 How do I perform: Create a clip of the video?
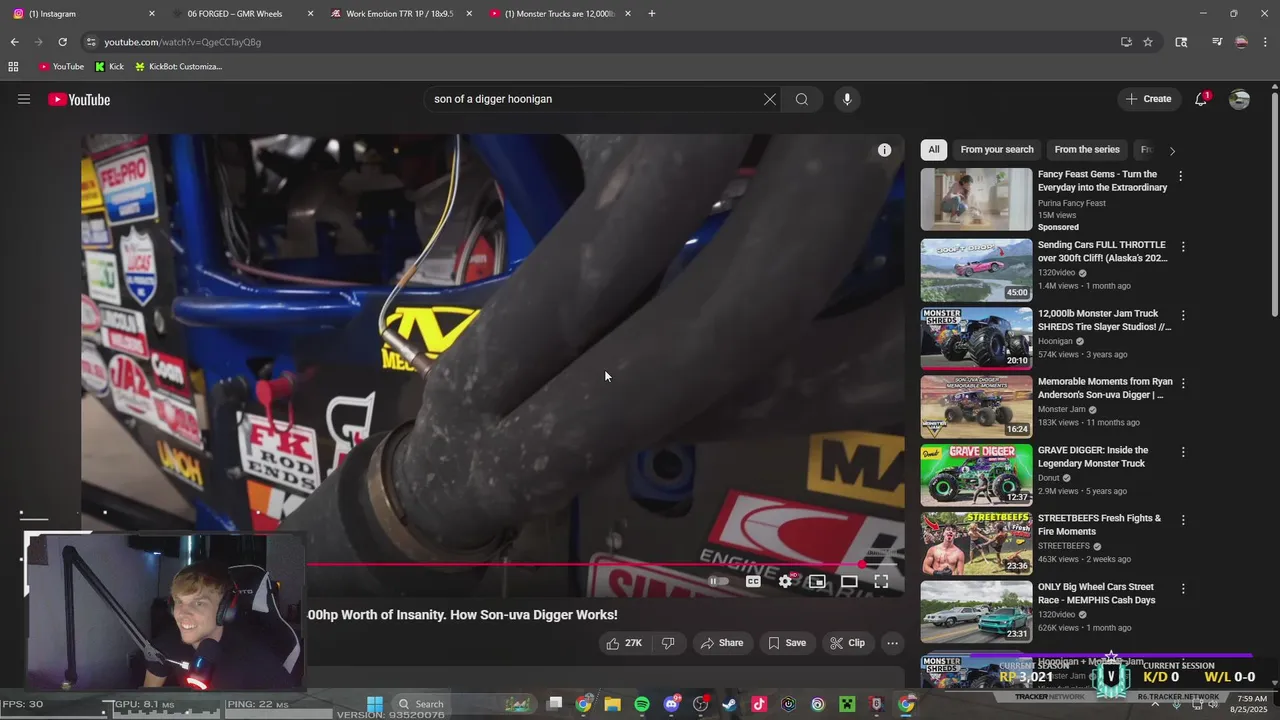847,643
